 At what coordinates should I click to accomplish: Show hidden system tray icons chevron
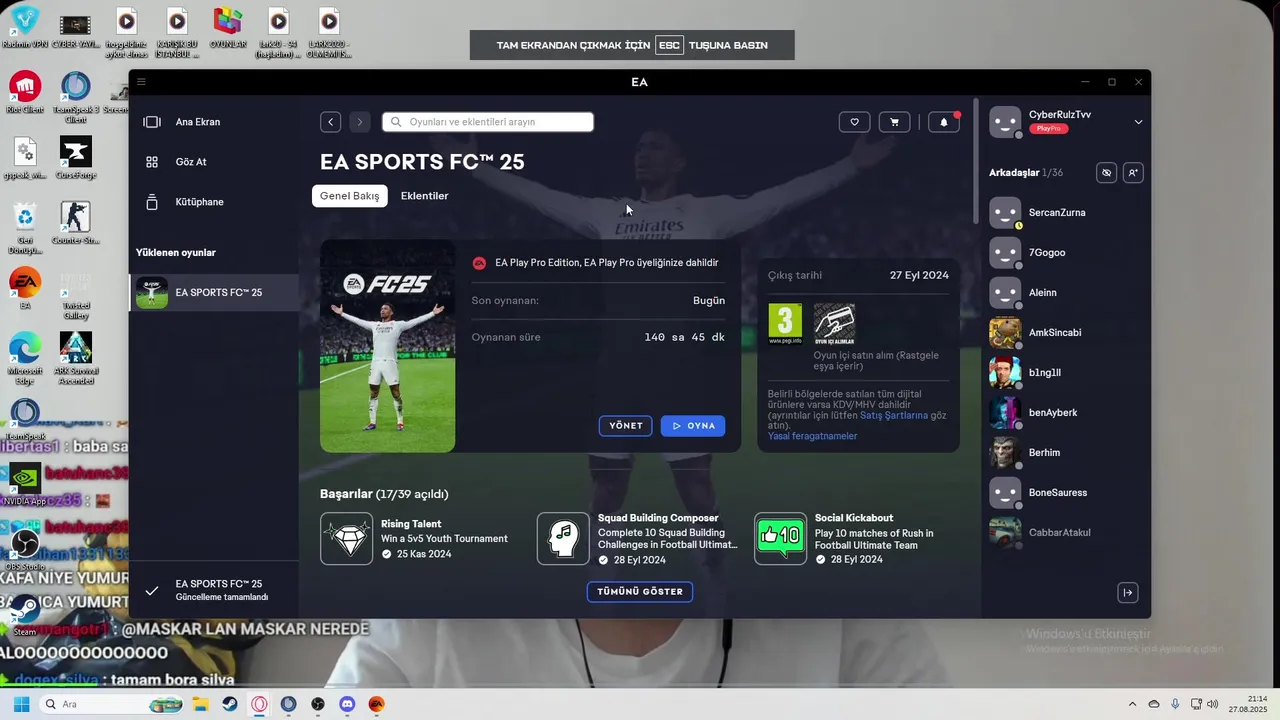point(1132,704)
